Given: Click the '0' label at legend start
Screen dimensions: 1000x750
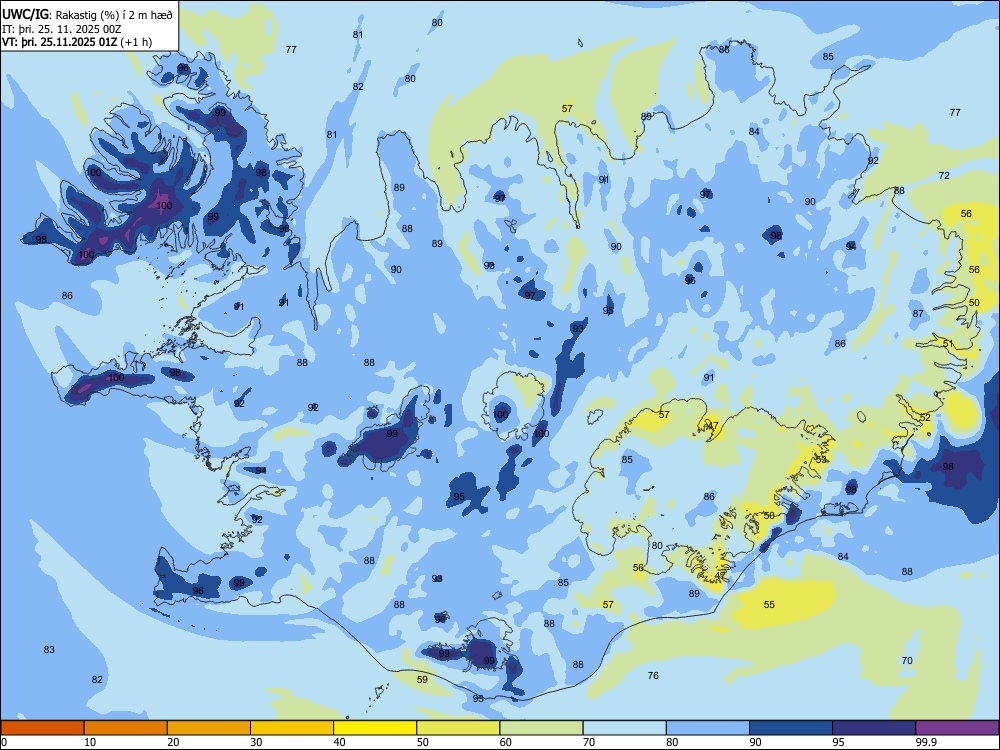Looking at the screenshot, I should coord(4,742).
